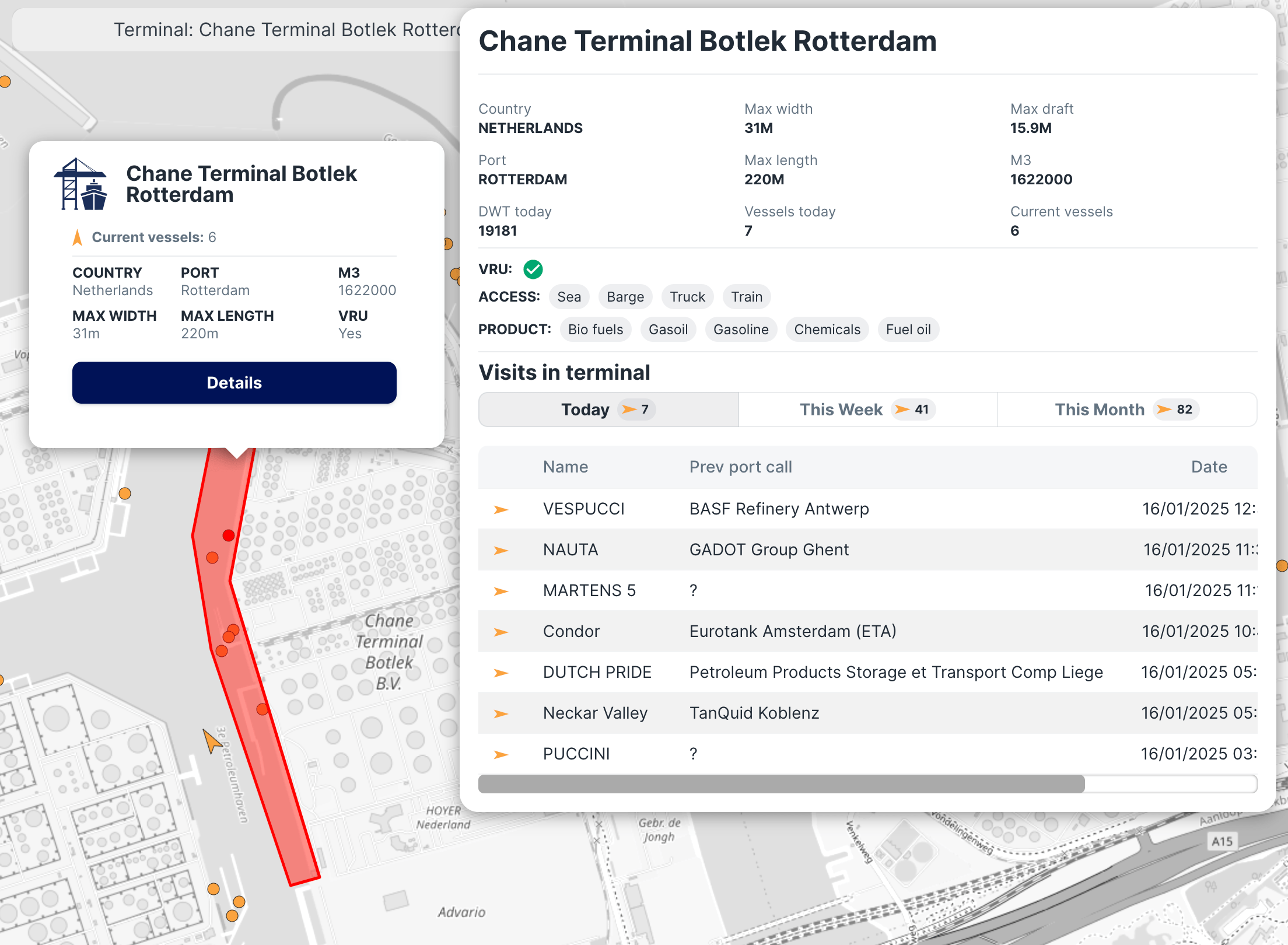Click TanQuid Koblenz port call

754,713
